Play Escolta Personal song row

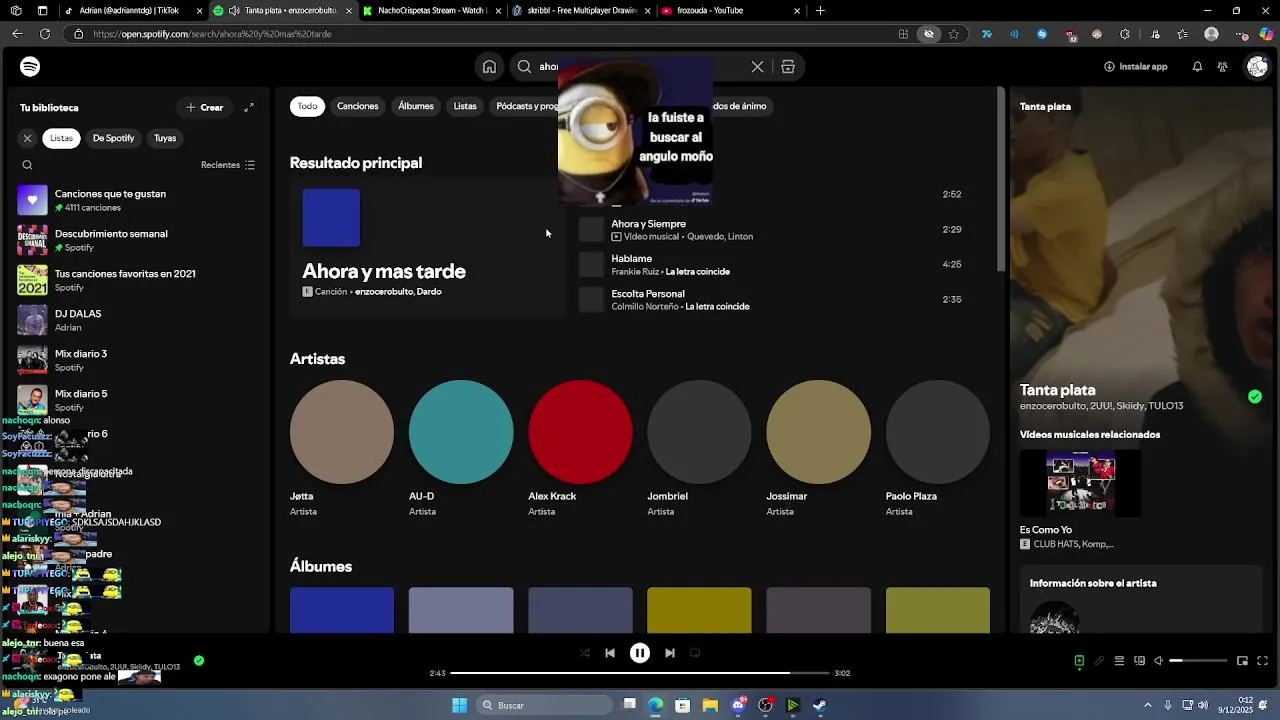(771, 300)
